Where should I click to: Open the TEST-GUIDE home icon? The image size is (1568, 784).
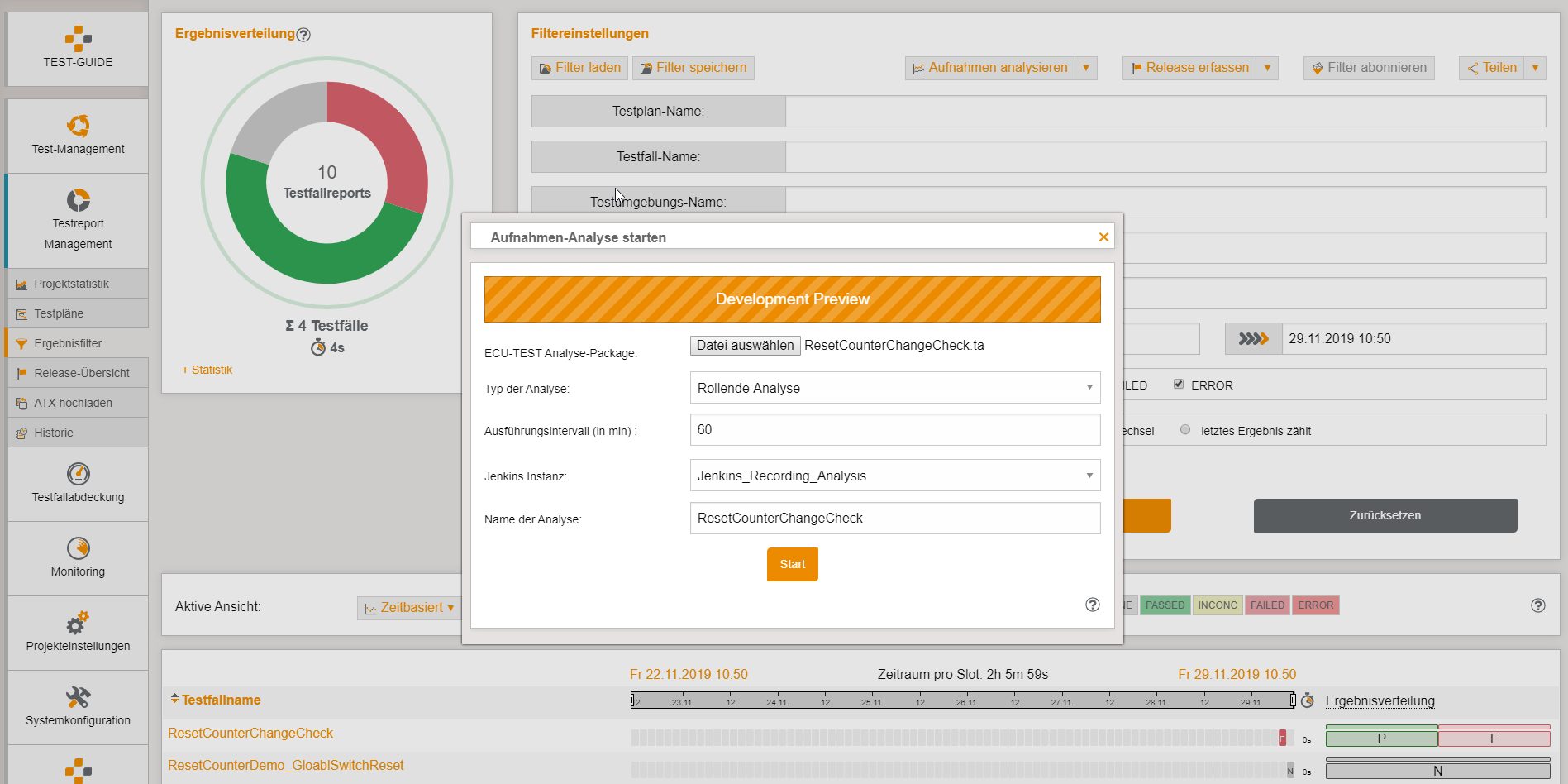[x=78, y=39]
